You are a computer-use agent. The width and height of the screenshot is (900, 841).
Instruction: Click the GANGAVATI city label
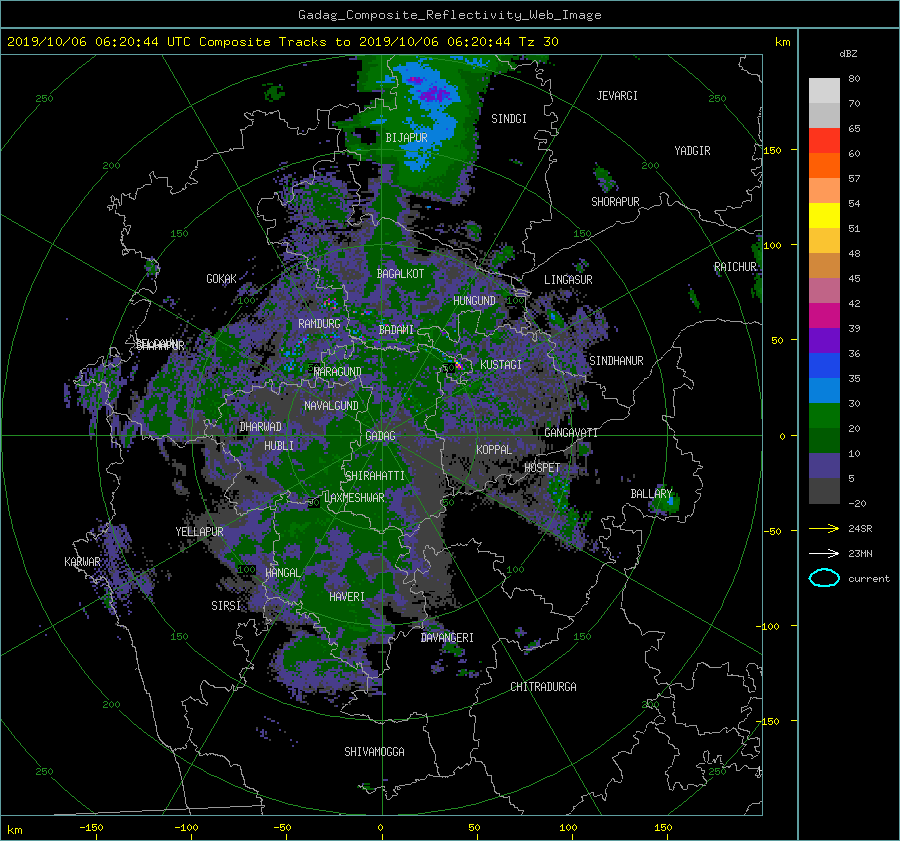[571, 433]
